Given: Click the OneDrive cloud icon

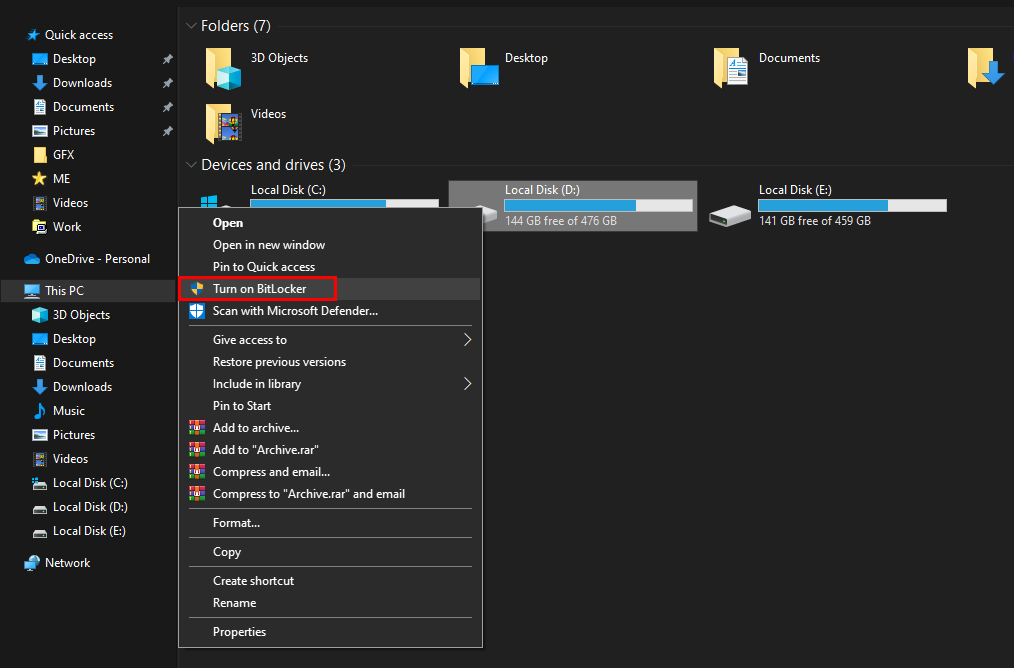Looking at the screenshot, I should click(x=32, y=259).
